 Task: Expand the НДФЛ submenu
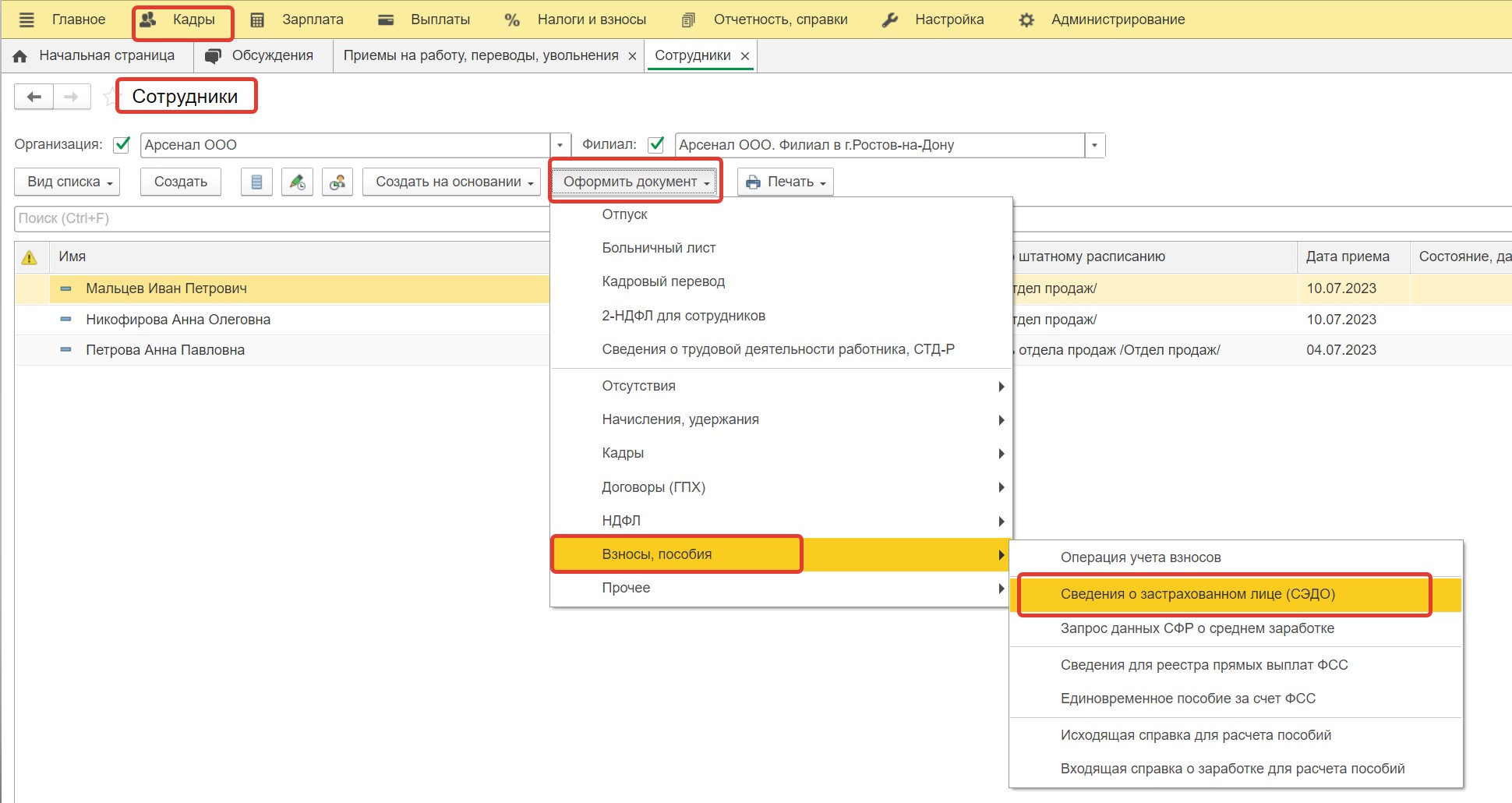tap(781, 521)
